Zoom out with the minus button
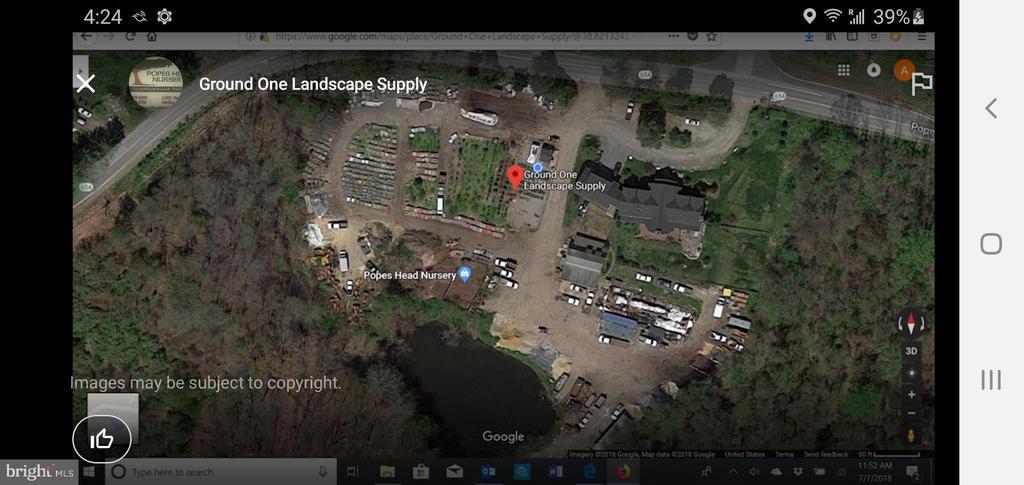 pos(910,413)
